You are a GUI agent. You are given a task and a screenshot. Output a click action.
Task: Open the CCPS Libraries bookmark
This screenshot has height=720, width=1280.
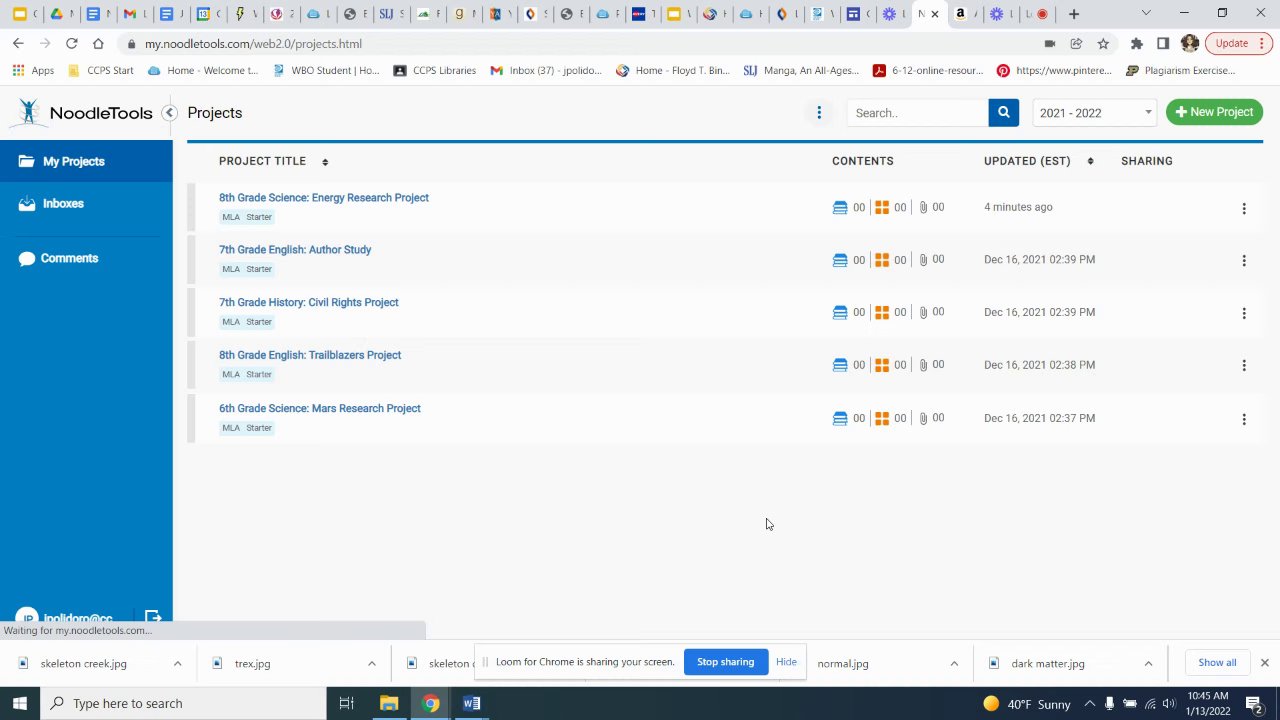pyautogui.click(x=434, y=71)
